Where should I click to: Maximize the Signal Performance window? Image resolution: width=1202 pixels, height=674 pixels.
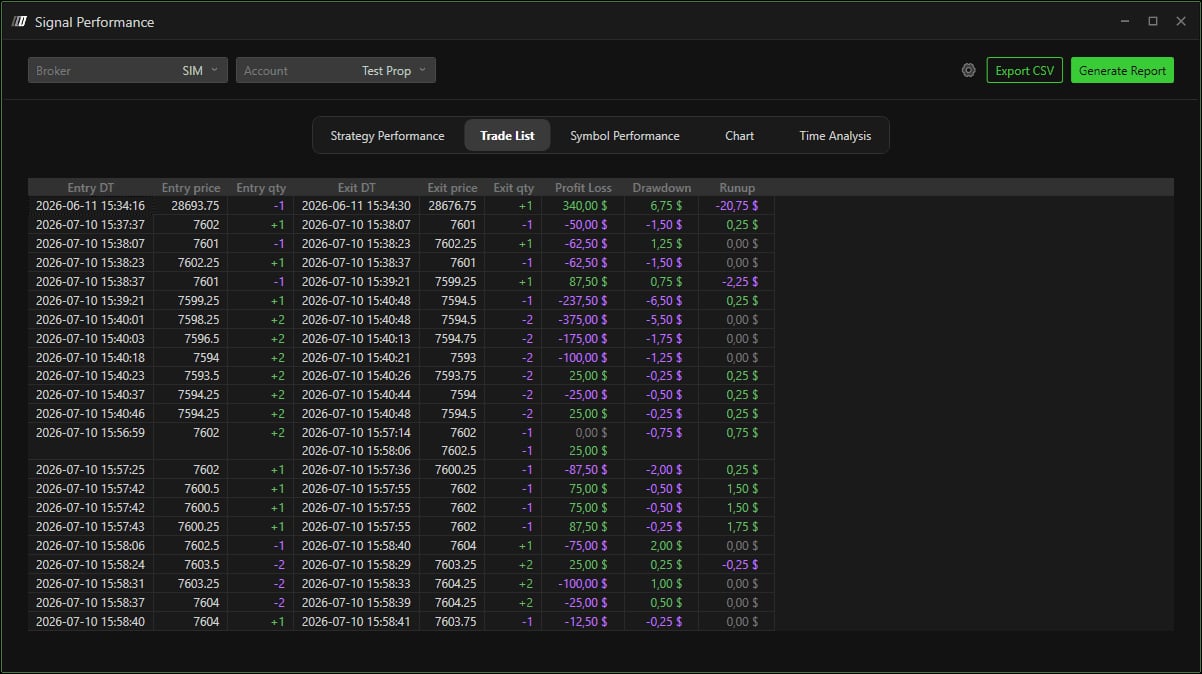click(x=1152, y=21)
